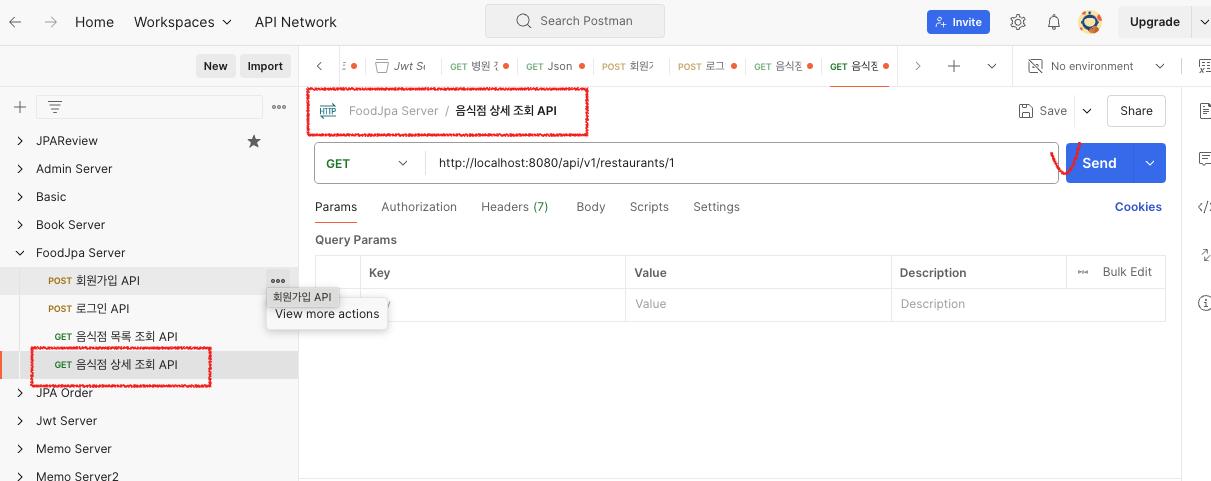This screenshot has width=1211, height=481.
Task: Open a new request tab with plus
Action: point(954,66)
